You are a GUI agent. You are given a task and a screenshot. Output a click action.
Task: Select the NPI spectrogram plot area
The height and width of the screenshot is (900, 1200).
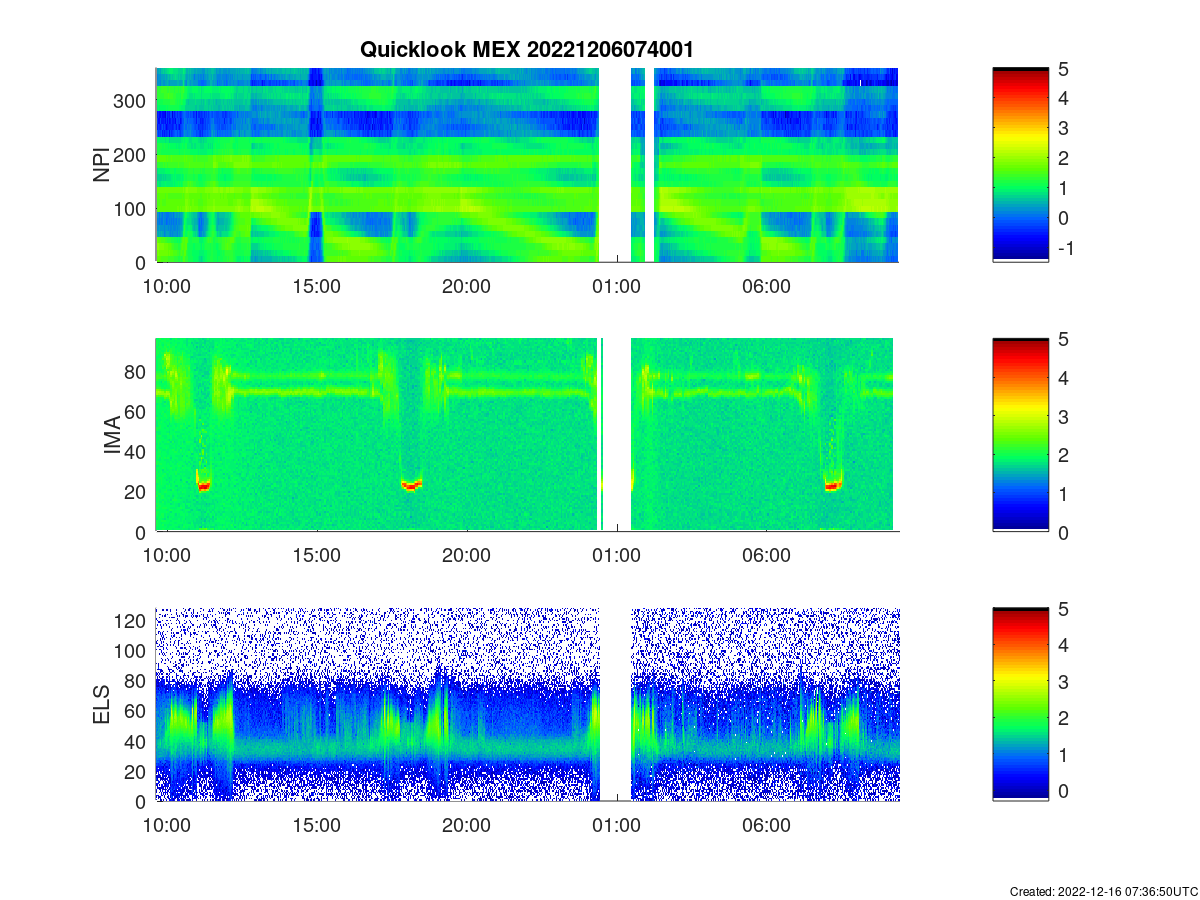tap(527, 165)
